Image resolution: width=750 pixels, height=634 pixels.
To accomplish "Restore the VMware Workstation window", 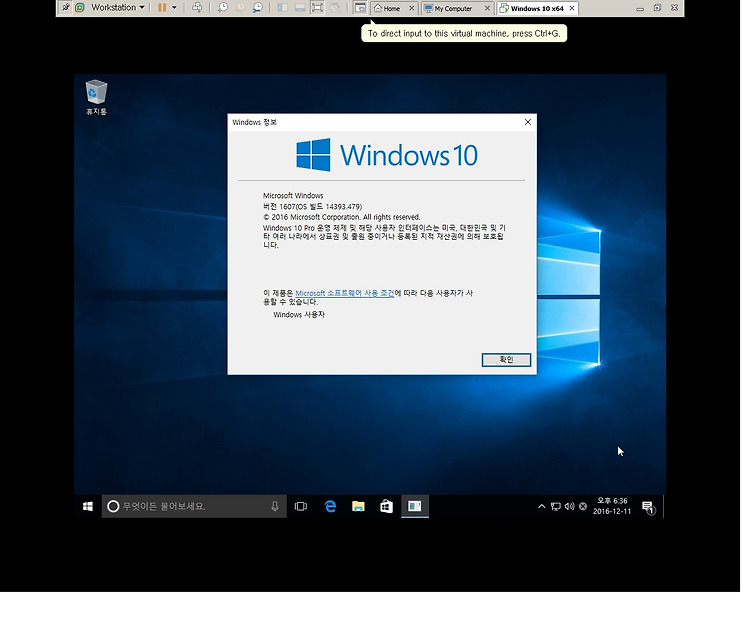I will [657, 8].
